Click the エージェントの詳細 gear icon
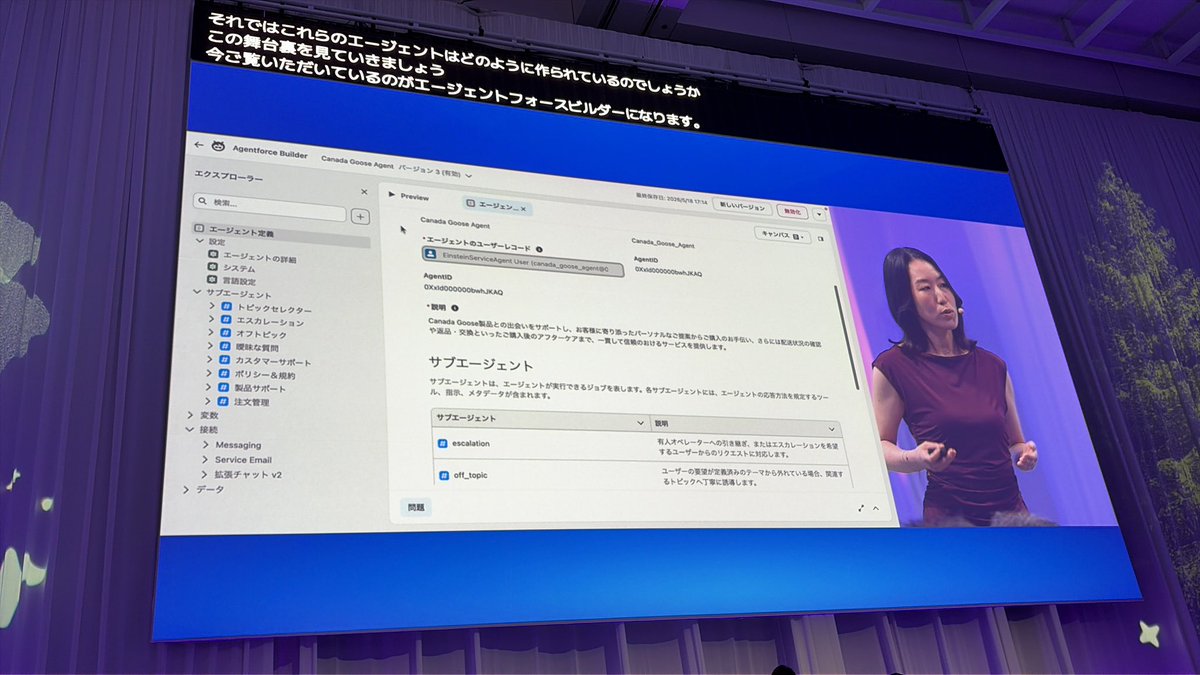This screenshot has width=1200, height=675. (213, 255)
